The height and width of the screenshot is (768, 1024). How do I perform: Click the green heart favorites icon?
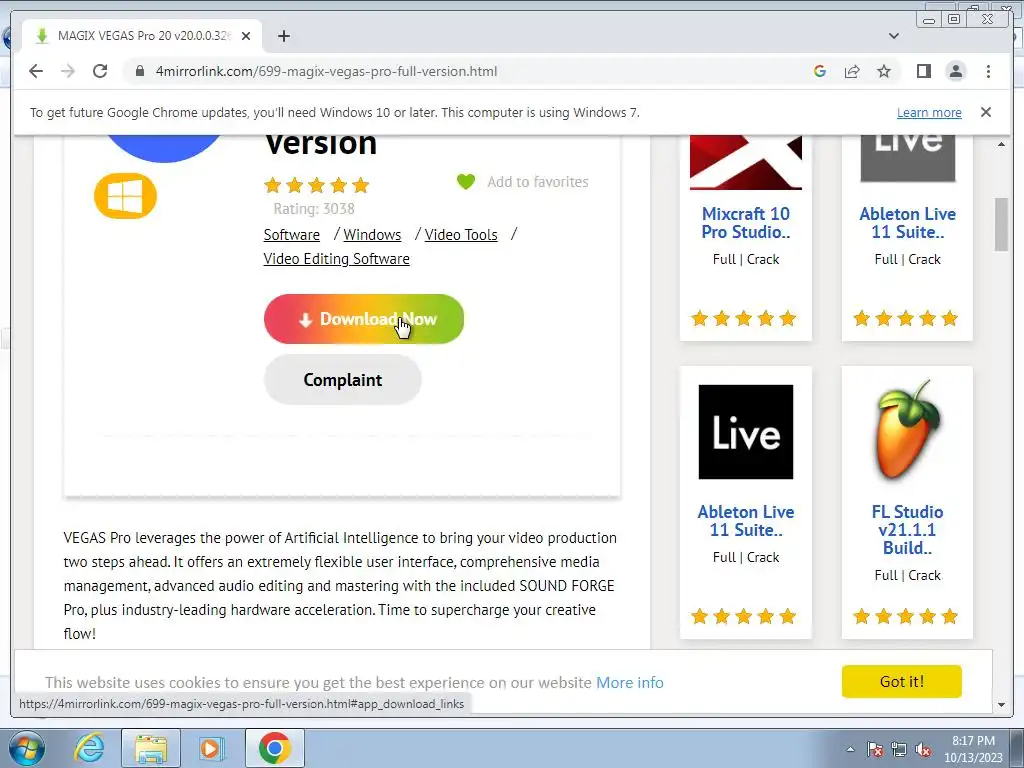coord(466,182)
